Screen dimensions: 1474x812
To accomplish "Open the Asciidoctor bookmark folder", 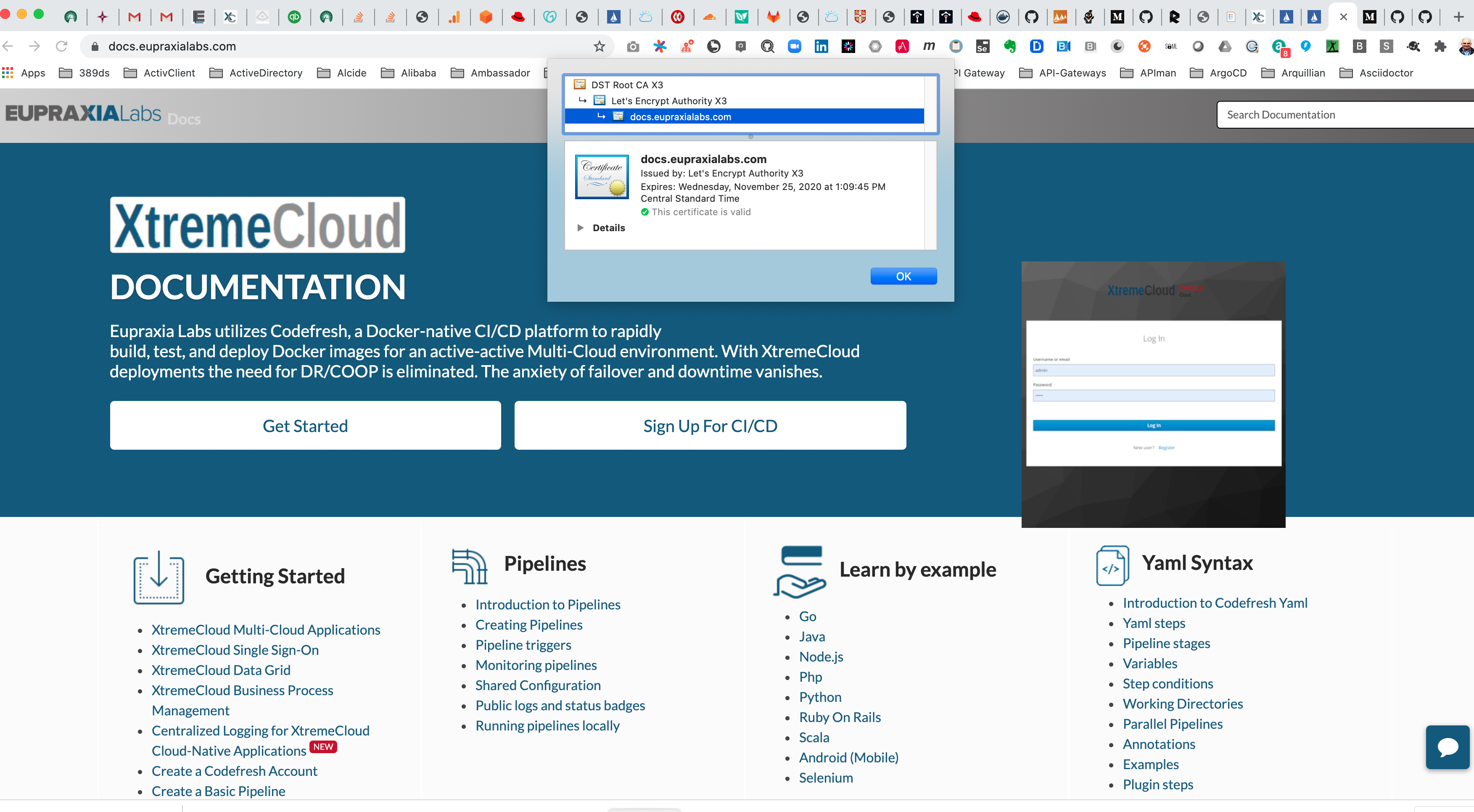I will [x=1376, y=73].
